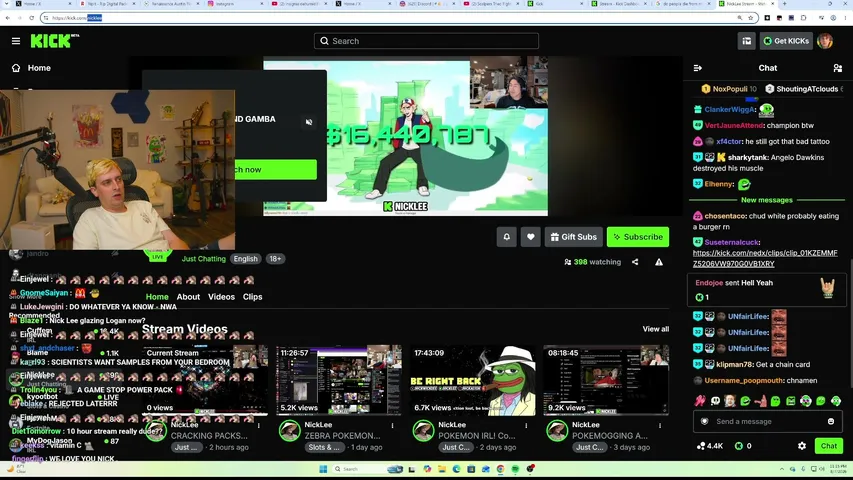Open the dashboard icon next to Get KICKs

click(x=746, y=41)
